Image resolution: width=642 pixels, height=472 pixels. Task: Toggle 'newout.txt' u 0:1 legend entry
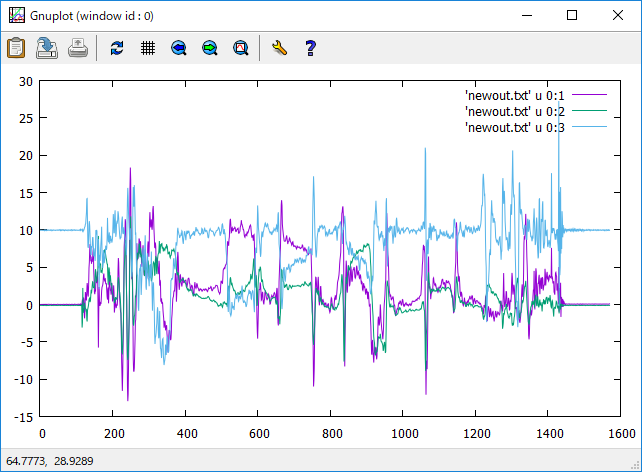[x=515, y=94]
